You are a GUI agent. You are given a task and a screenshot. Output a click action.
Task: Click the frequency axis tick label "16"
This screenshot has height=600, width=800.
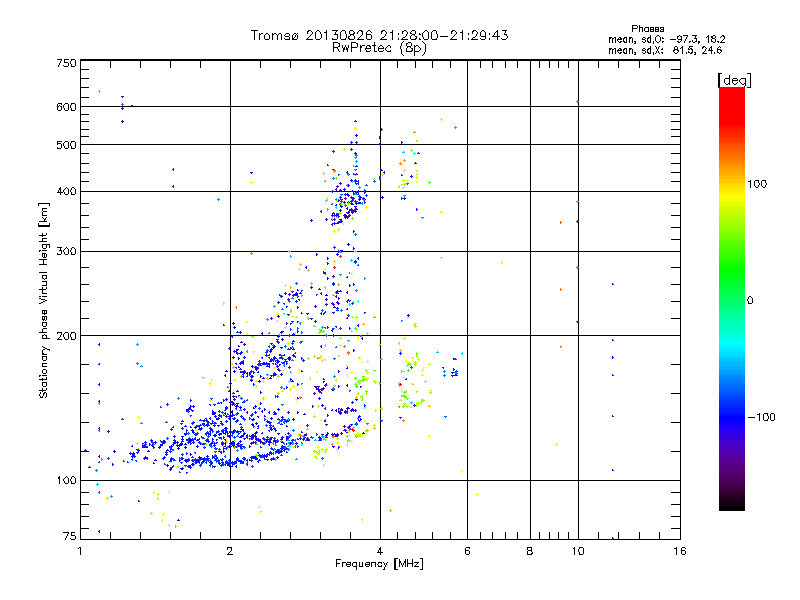pos(680,551)
